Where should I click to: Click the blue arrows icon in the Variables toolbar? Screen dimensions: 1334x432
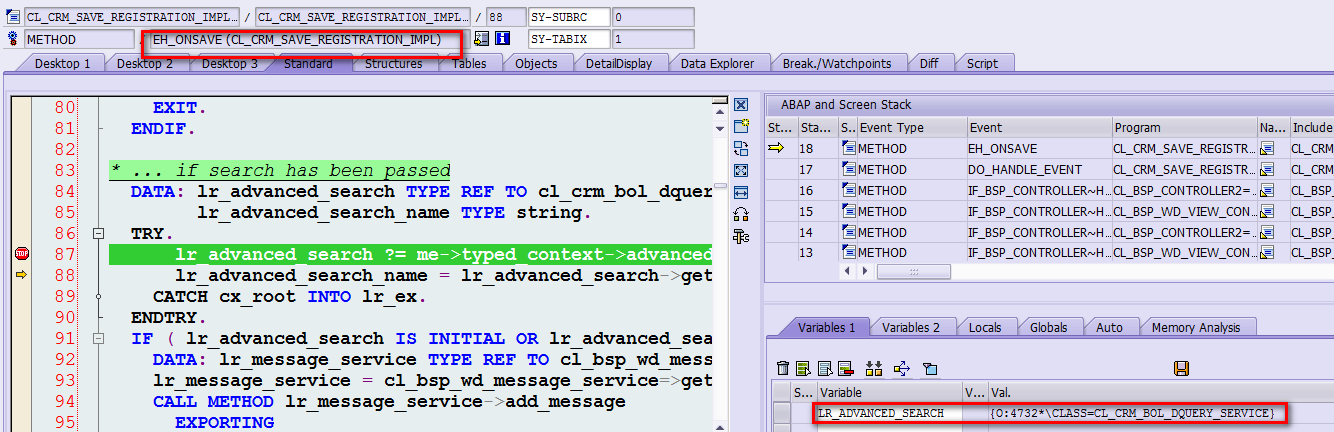900,369
